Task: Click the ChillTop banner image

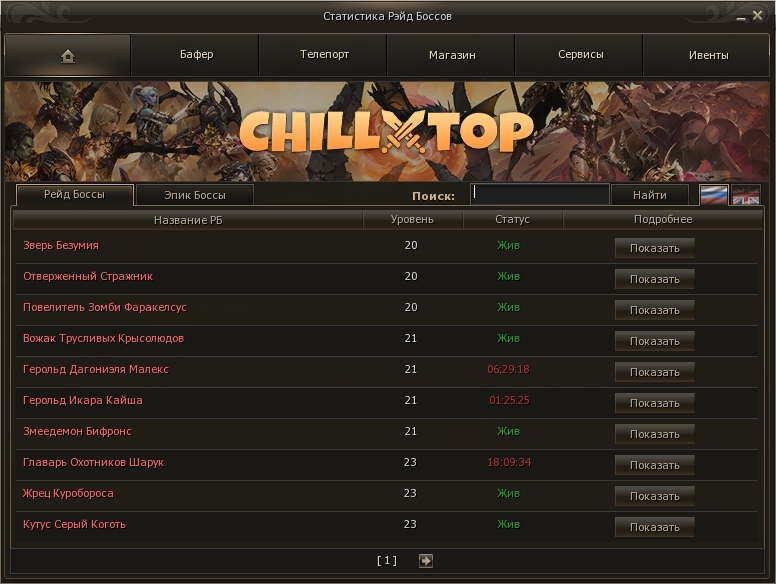Action: point(387,131)
